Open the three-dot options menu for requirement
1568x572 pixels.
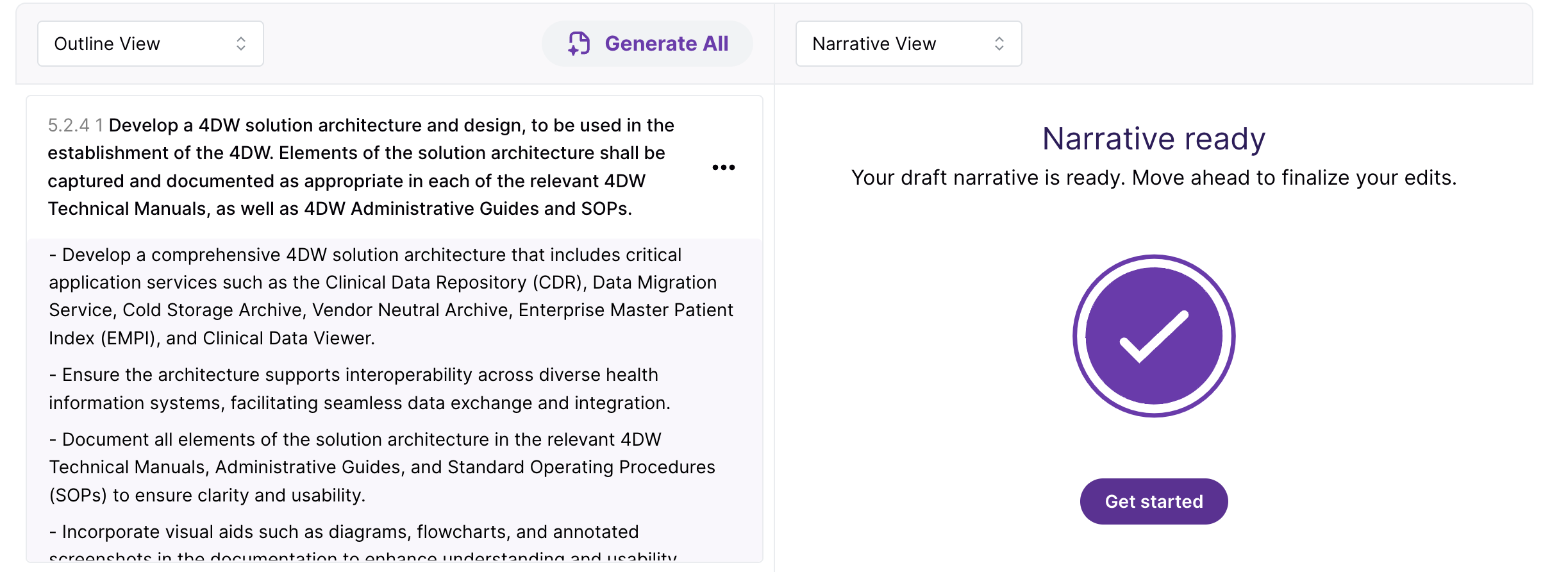(x=723, y=167)
